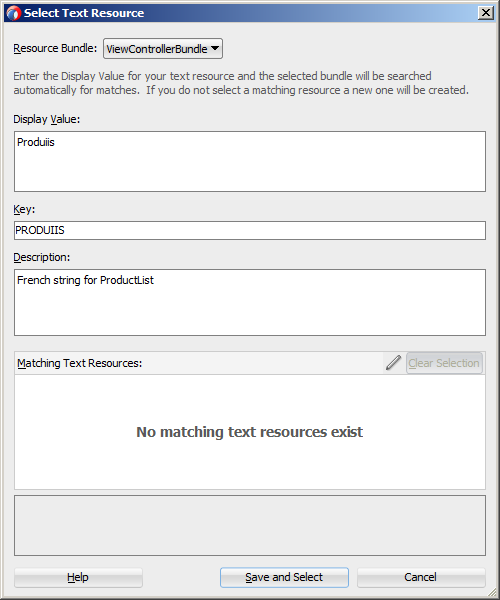
Task: Click the Matching Text Resources header
Action: pyautogui.click(x=80, y=363)
